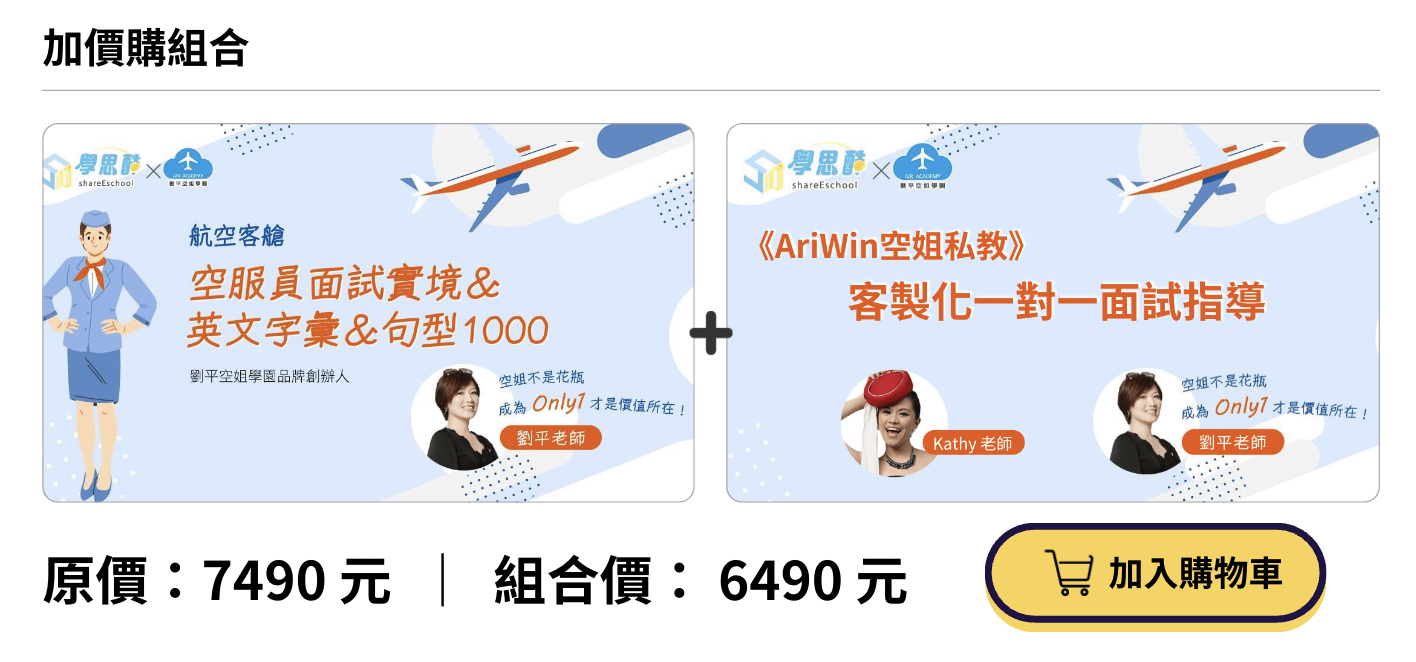Screen dimensions: 1416x662
Task: Click the 劉平老師 label on right banner
Action: coord(1233,442)
